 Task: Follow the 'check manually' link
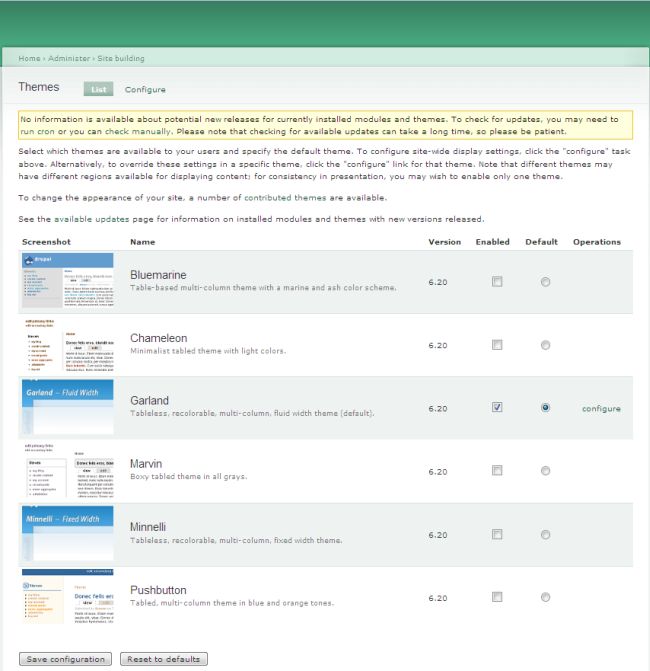138,131
